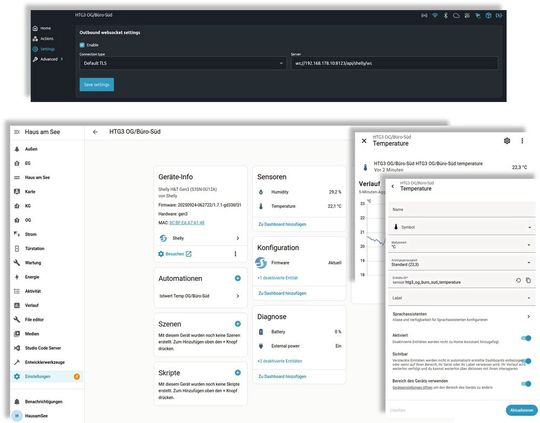
Task: Click the Name field in entity settings
Action: click(461, 209)
